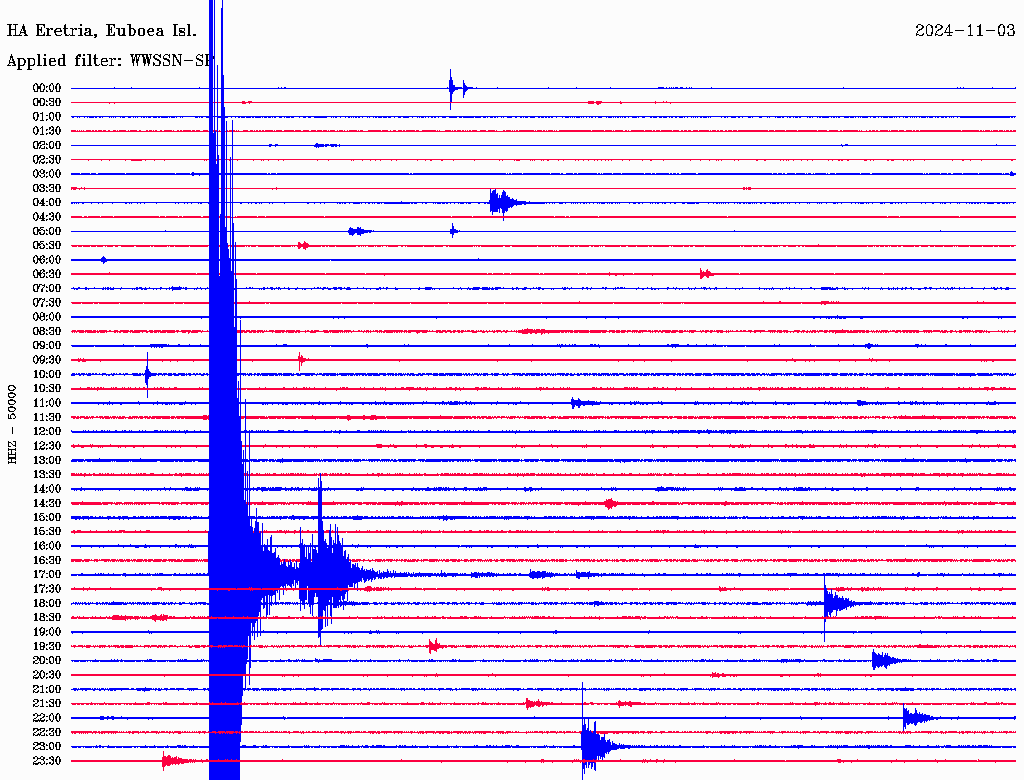Select the 21:30 time label
The image size is (1024, 780).
click(47, 704)
